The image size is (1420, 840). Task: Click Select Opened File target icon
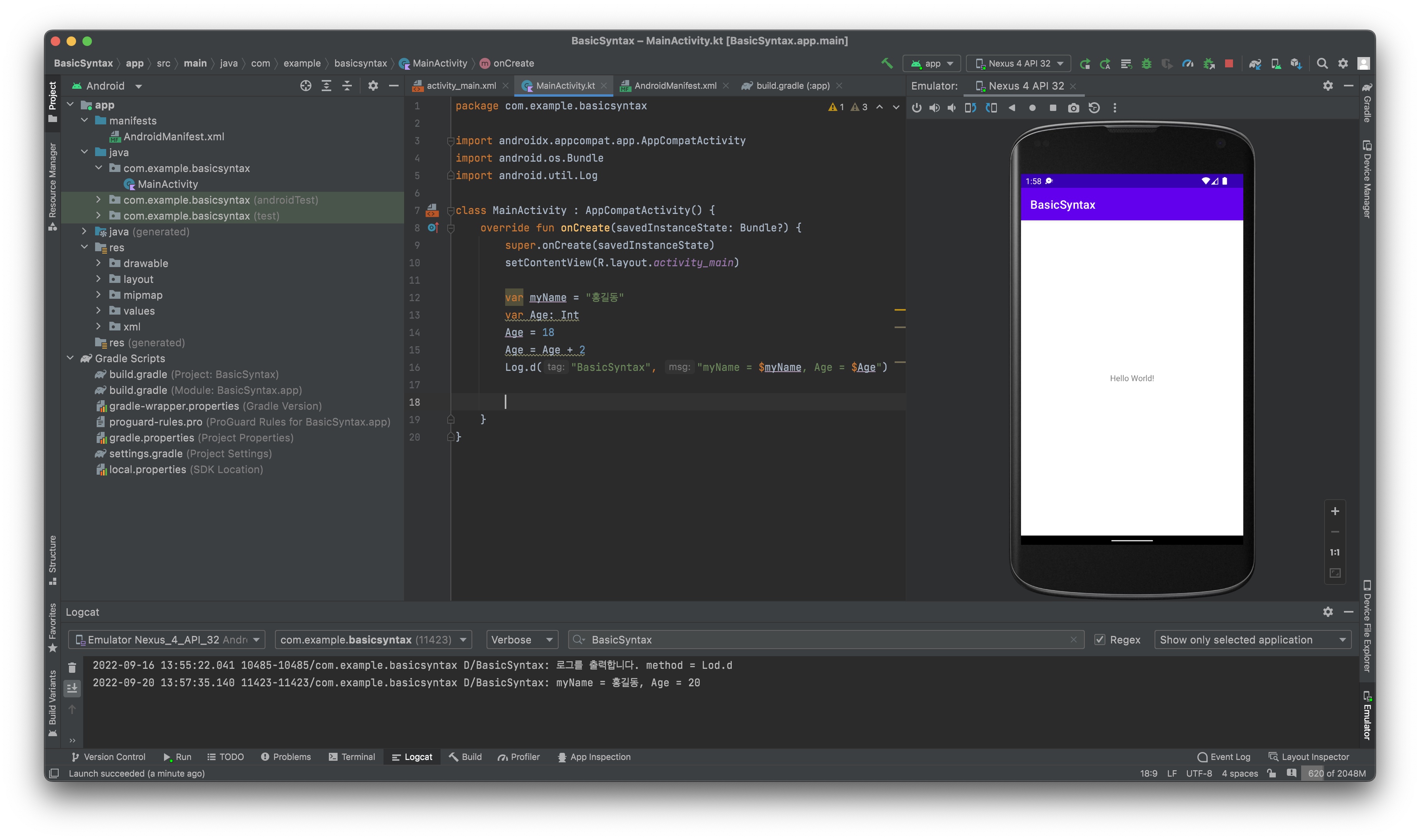pyautogui.click(x=305, y=86)
